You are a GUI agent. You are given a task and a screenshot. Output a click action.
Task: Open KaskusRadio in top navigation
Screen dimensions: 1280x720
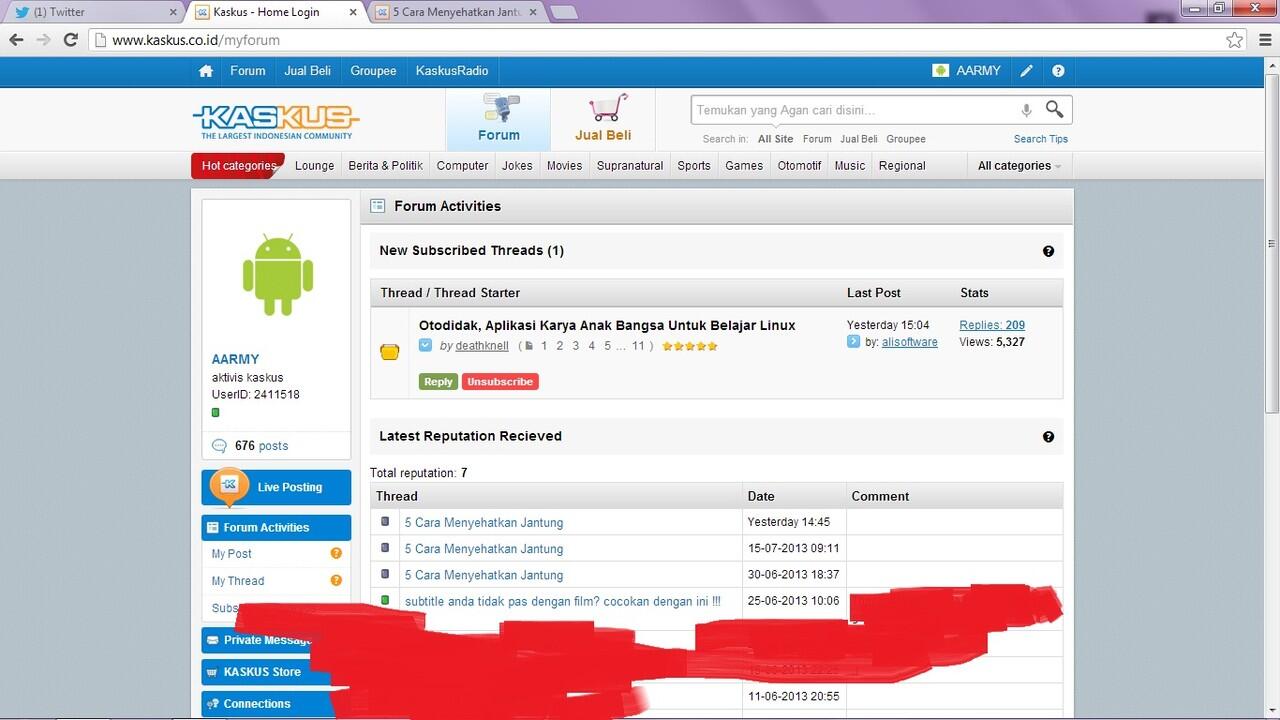(452, 71)
